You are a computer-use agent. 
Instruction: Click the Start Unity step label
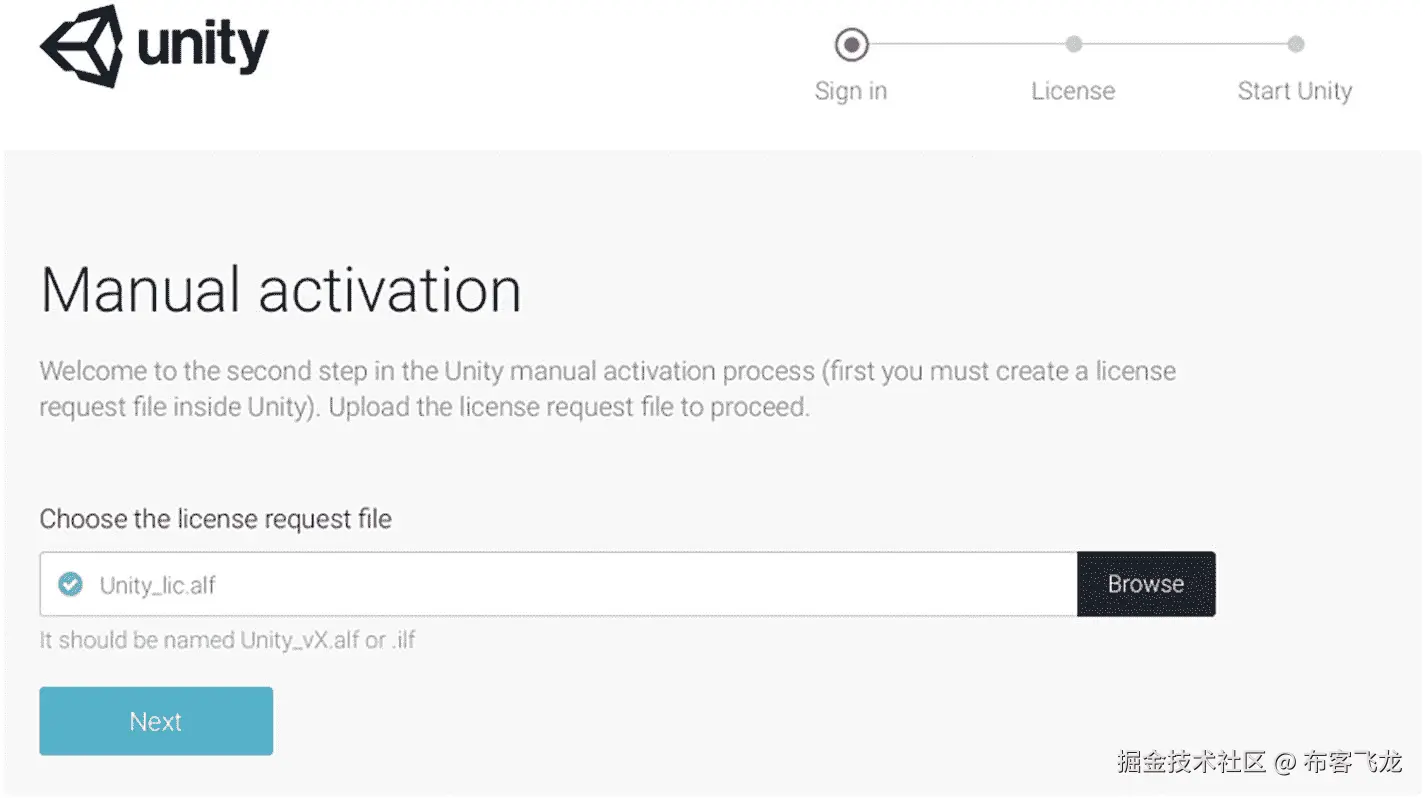tap(1294, 91)
